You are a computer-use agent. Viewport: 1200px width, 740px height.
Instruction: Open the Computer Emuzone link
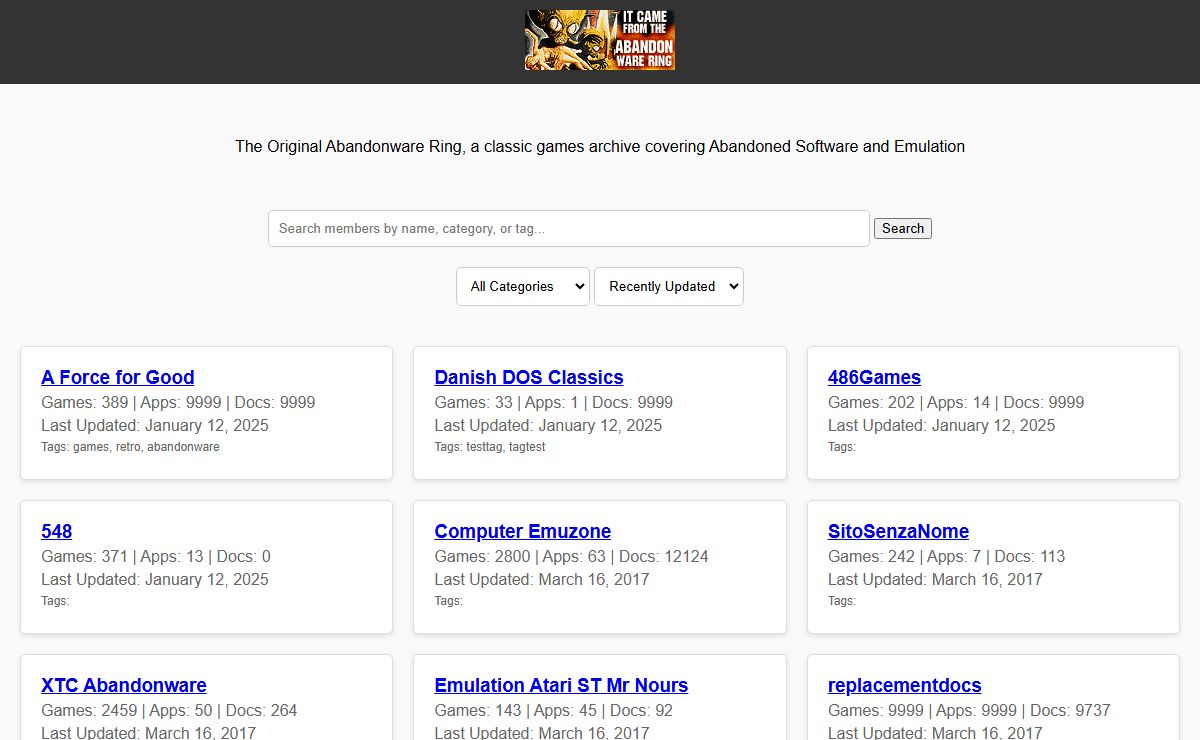coord(522,531)
